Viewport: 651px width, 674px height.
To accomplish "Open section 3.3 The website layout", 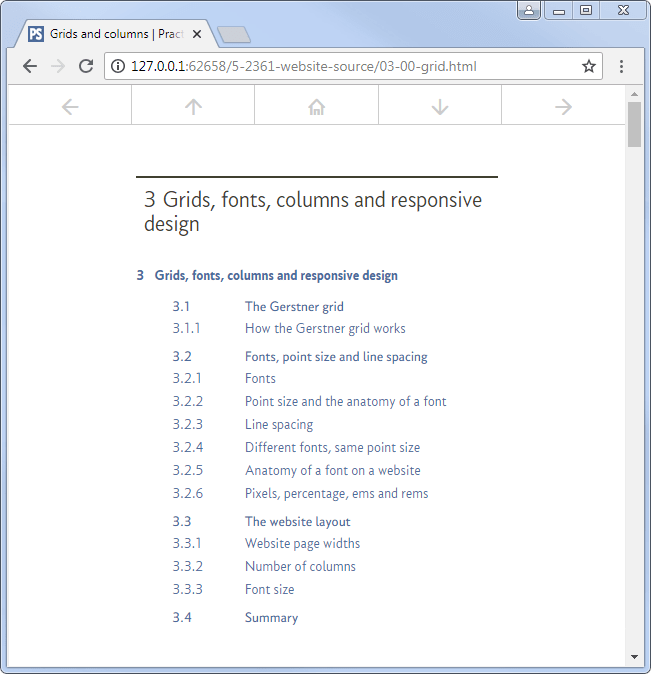I will click(261, 521).
